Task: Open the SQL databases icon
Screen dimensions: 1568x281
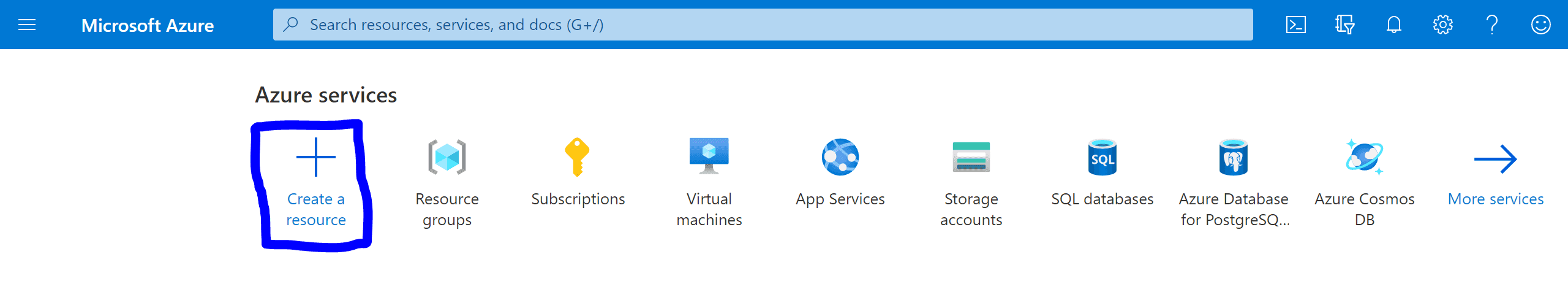Action: click(x=1102, y=157)
